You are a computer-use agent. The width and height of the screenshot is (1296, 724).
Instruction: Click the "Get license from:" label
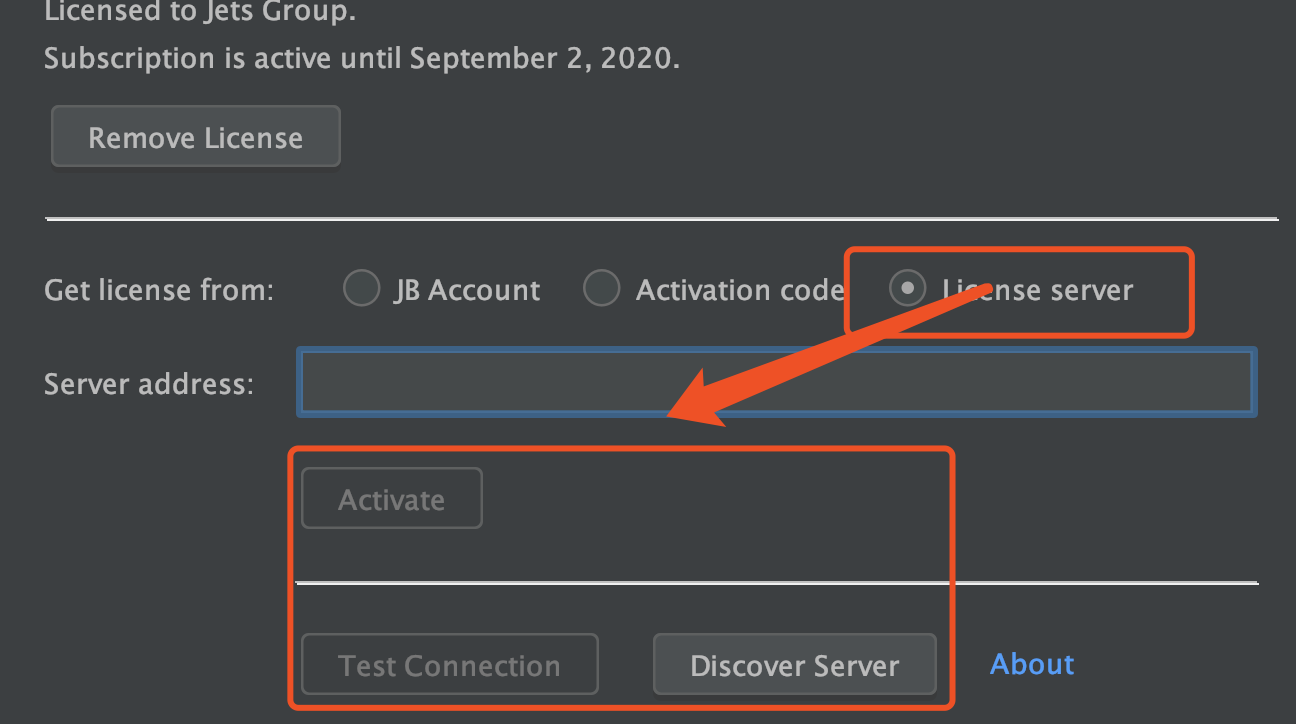tap(159, 290)
